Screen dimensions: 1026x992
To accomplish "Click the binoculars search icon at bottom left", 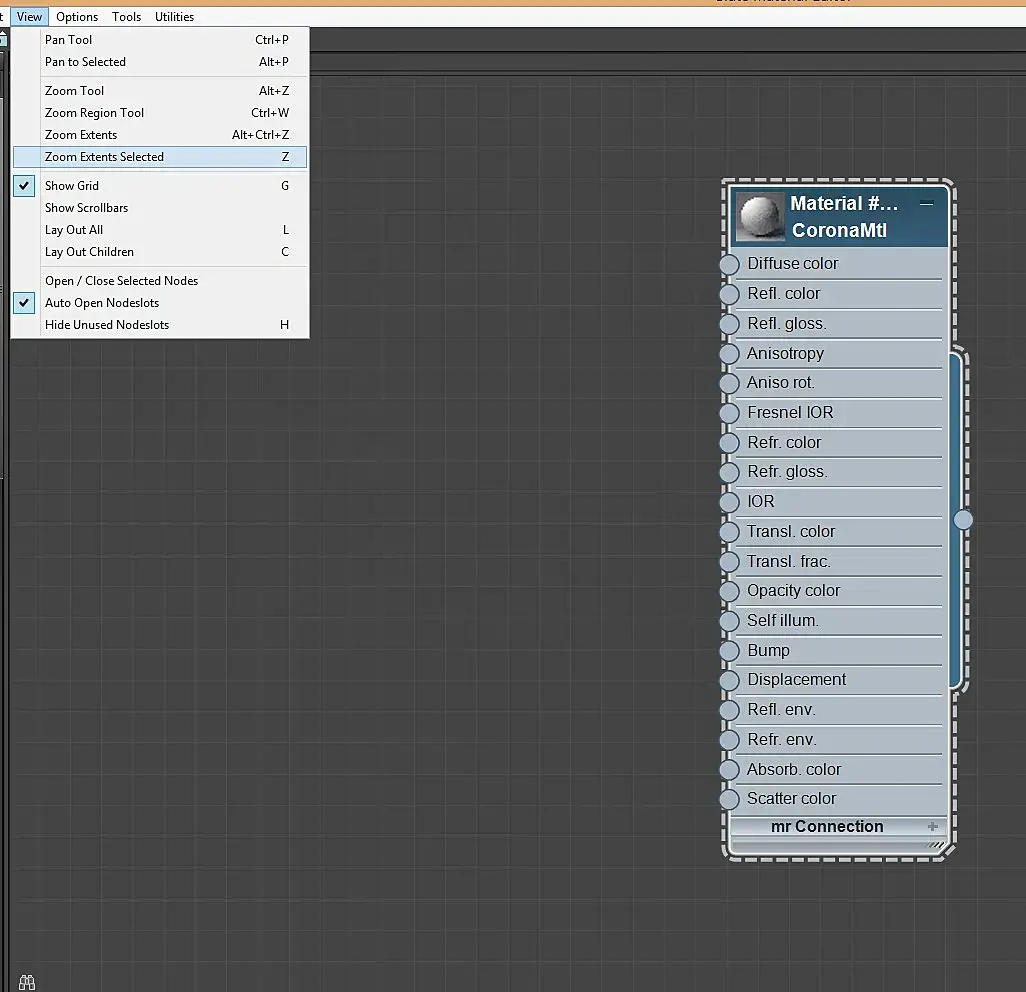I will coord(27,982).
